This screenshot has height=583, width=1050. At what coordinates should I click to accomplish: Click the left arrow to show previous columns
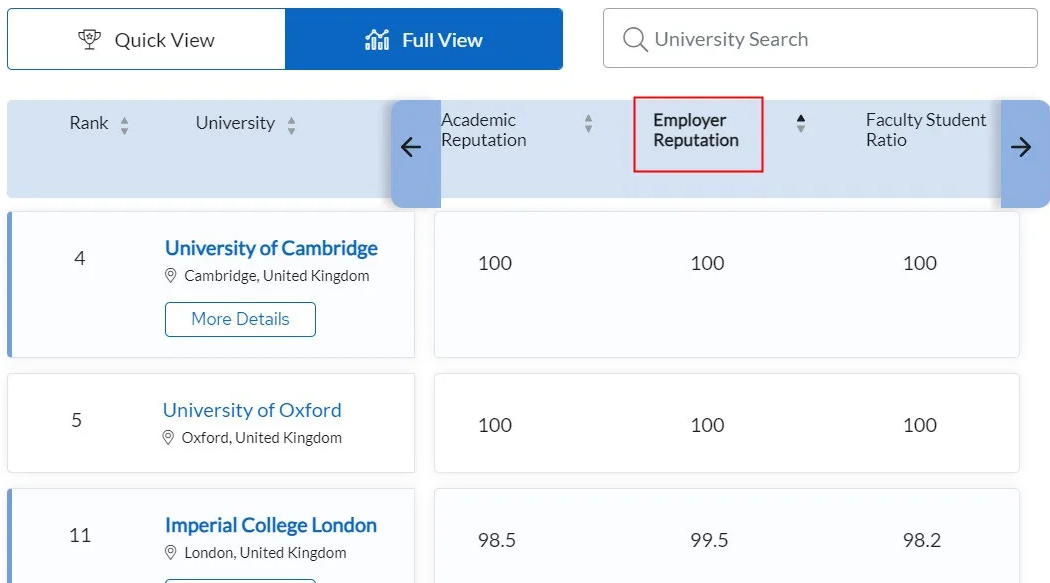pos(410,147)
